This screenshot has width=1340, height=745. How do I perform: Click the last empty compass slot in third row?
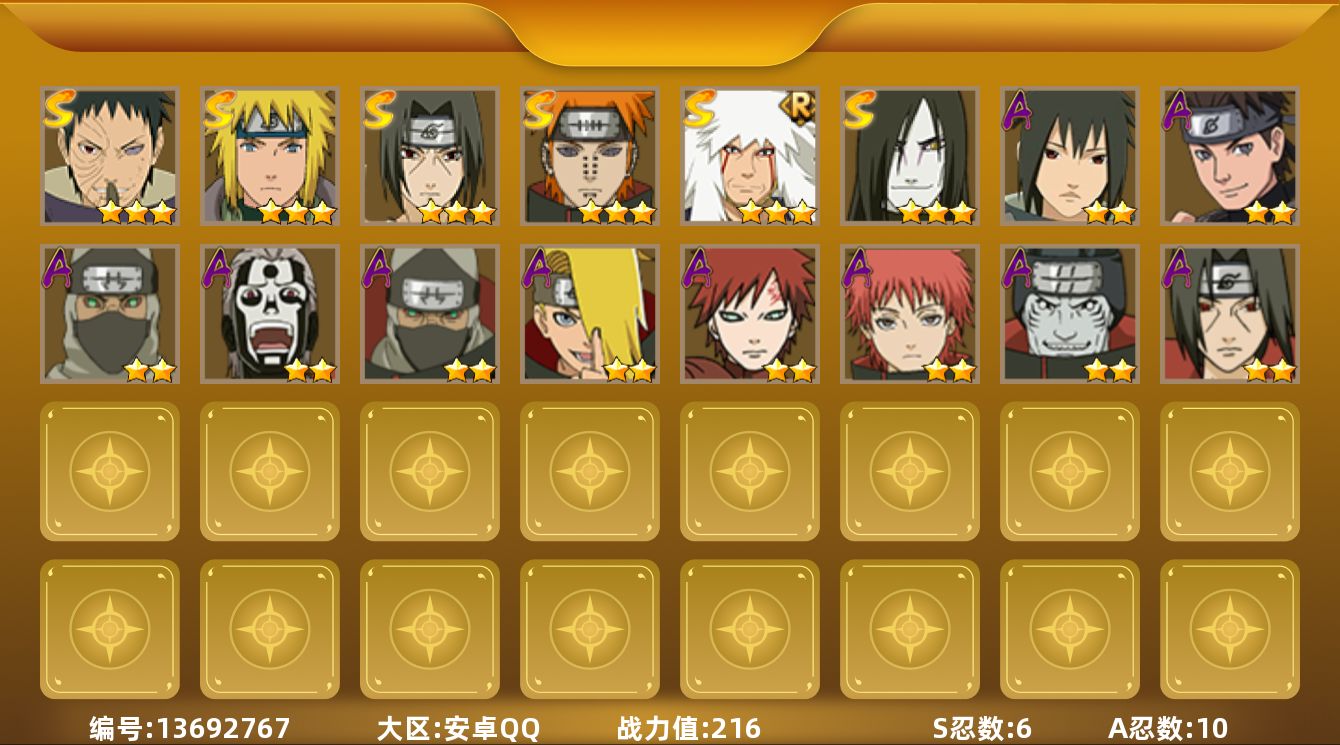point(1230,471)
